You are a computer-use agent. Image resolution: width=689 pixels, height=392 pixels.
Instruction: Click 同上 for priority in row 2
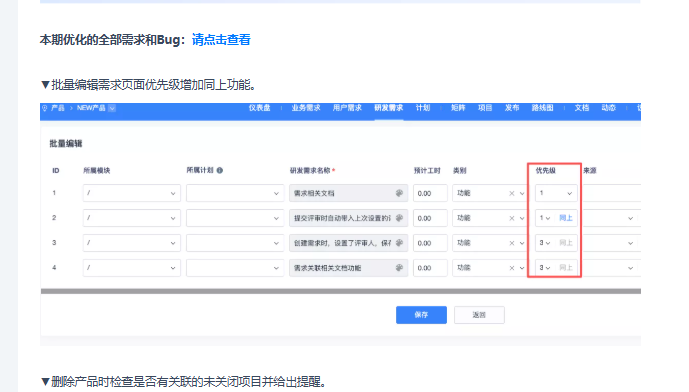click(x=566, y=218)
